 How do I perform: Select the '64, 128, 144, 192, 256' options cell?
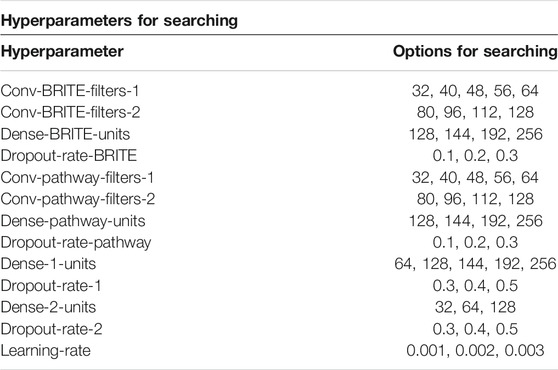click(x=475, y=264)
